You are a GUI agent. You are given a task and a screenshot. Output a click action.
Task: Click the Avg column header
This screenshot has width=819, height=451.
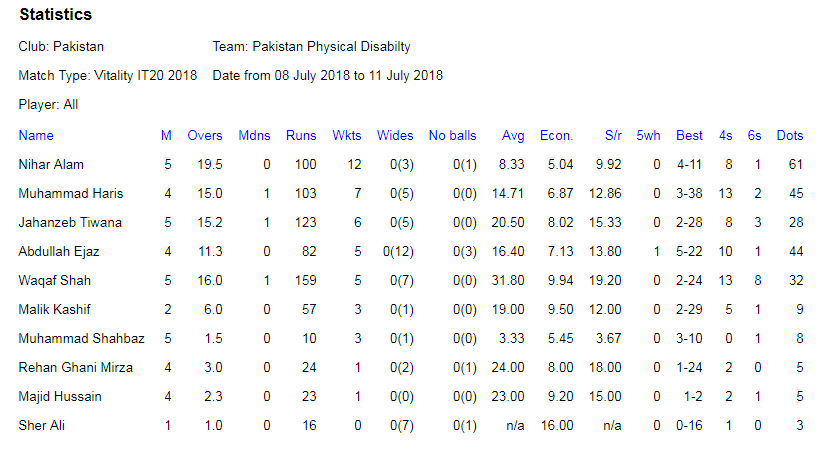(513, 135)
